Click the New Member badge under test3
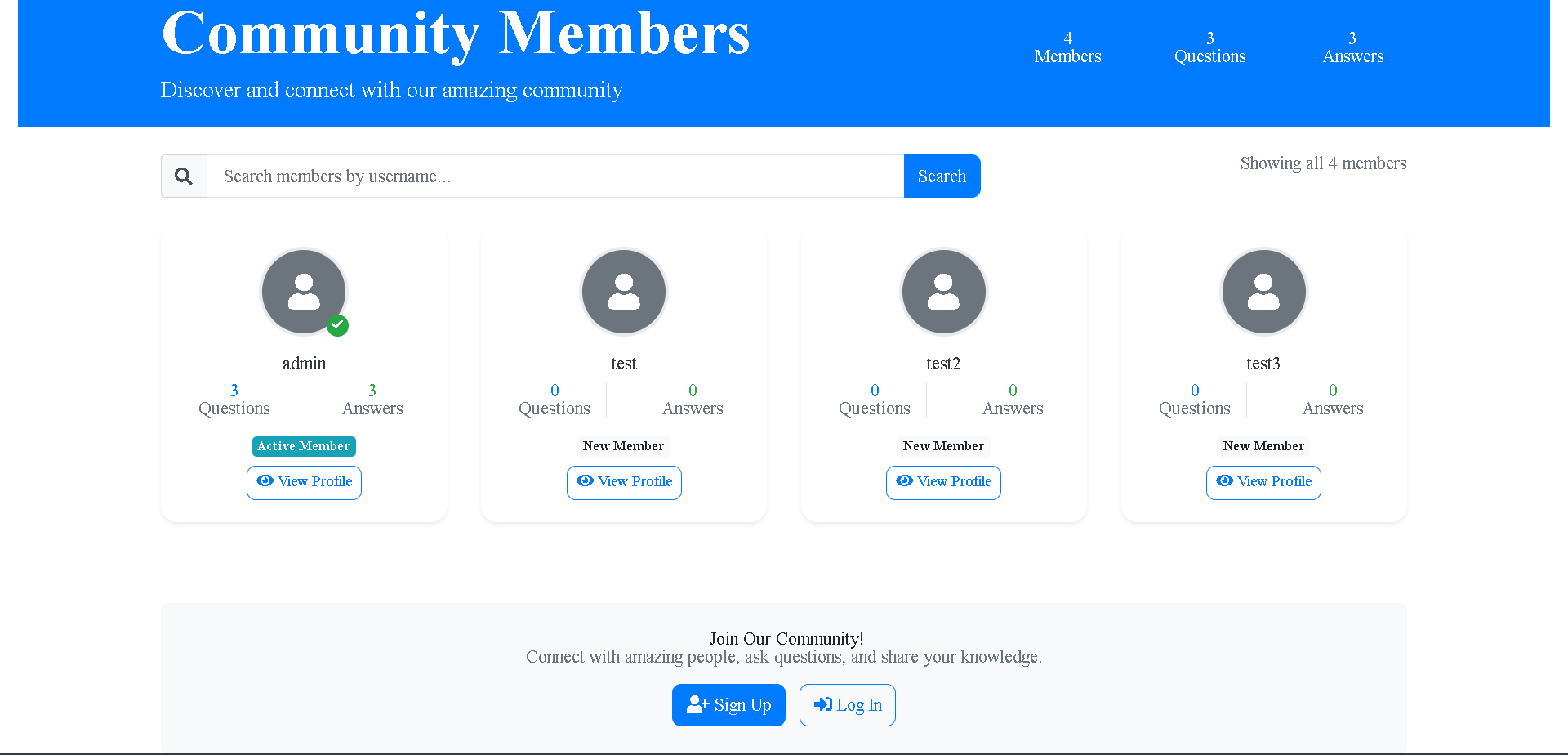 tap(1263, 446)
